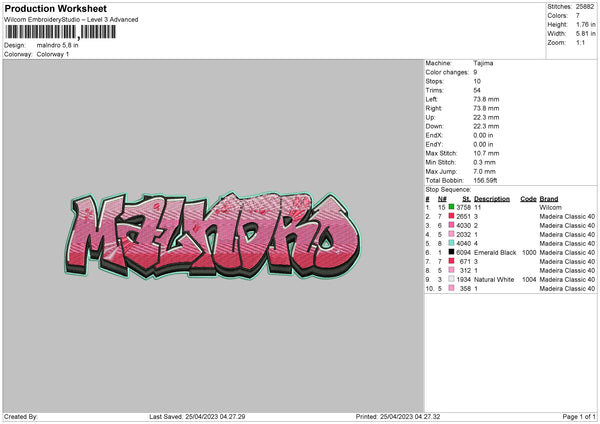Click the black swatch in Emerald Black row
The height and width of the screenshot is (424, 600).
(x=451, y=252)
